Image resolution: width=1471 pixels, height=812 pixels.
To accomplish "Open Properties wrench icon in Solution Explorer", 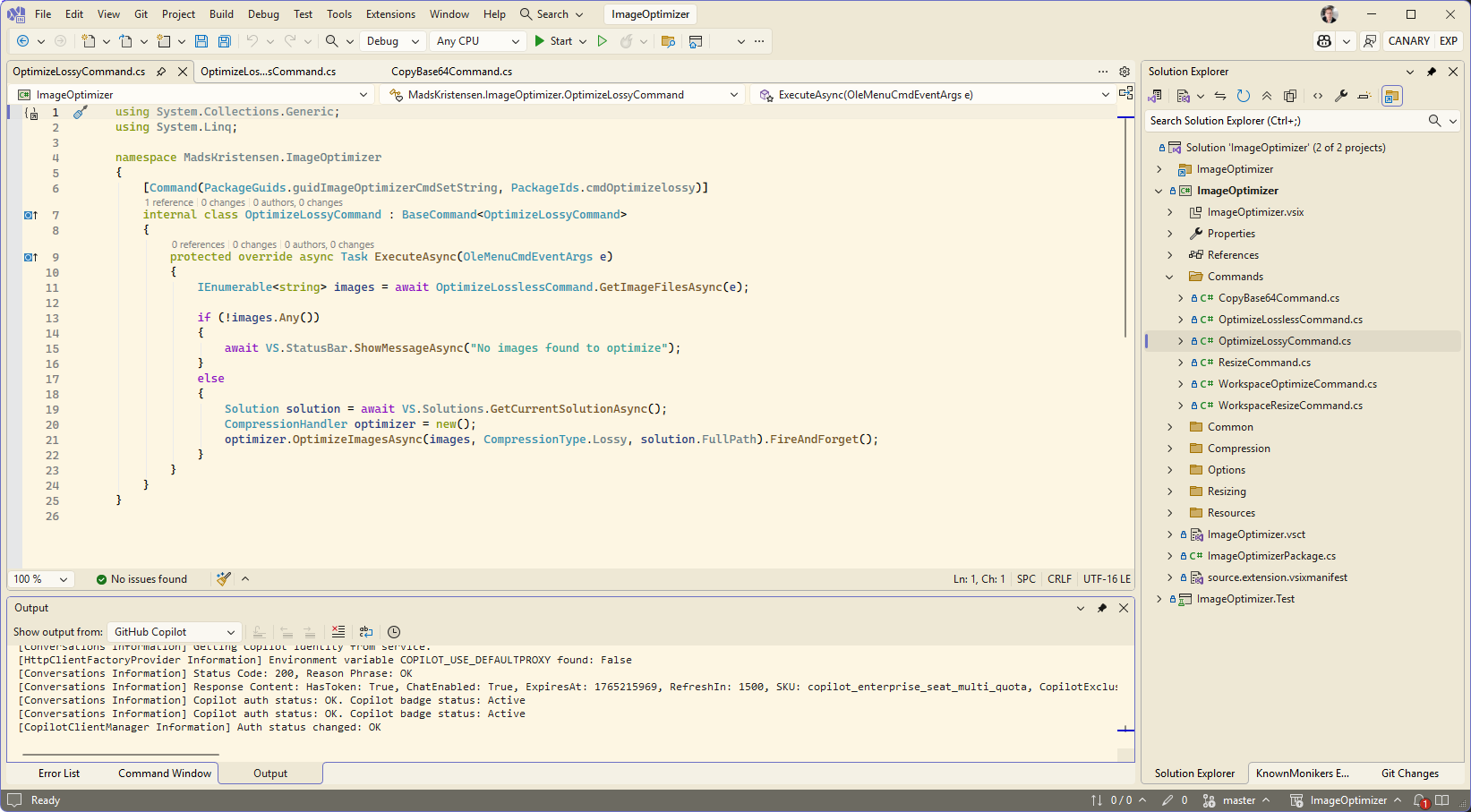I will coord(1341,96).
